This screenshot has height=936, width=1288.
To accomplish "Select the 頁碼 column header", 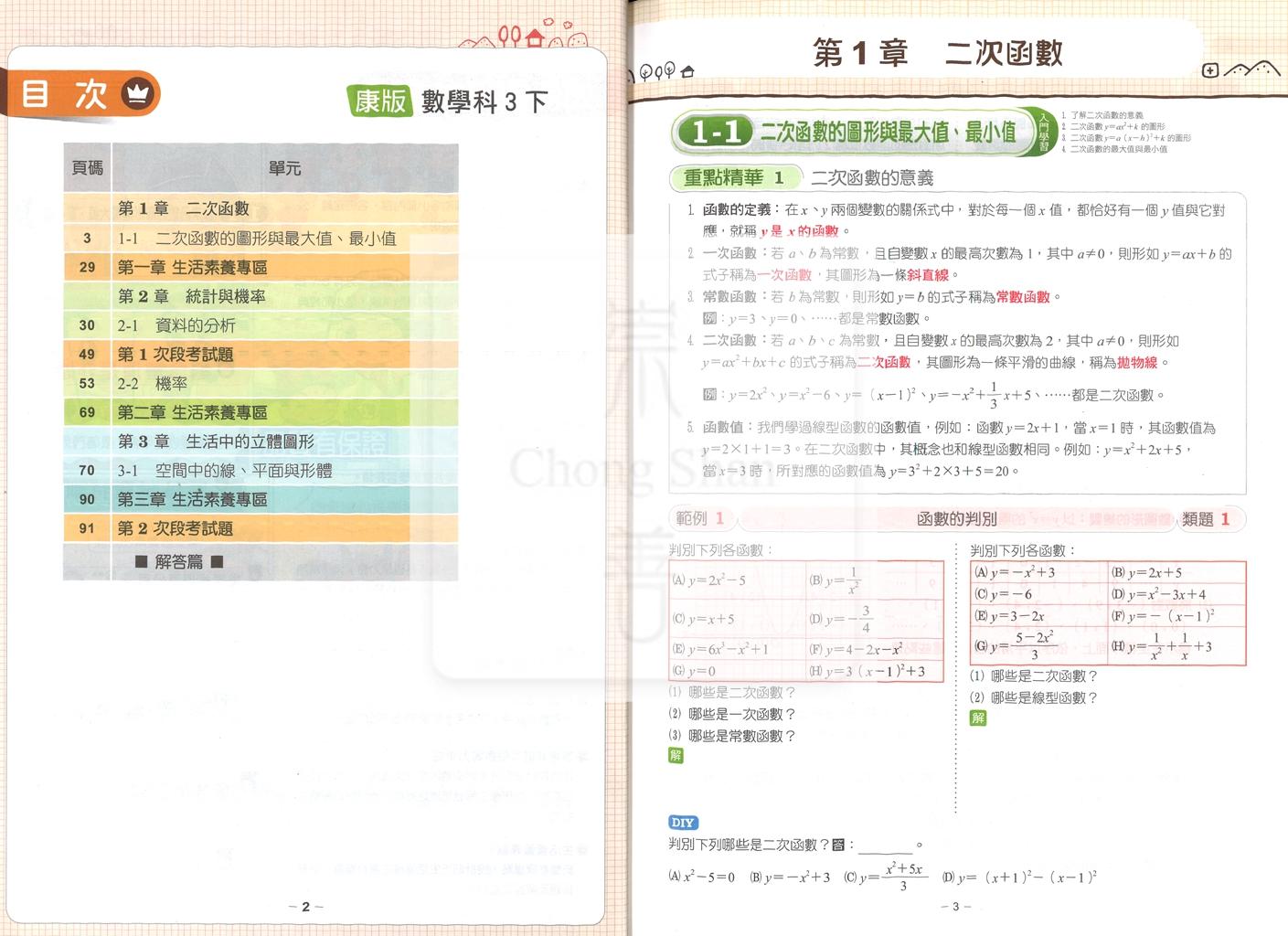I will (88, 168).
